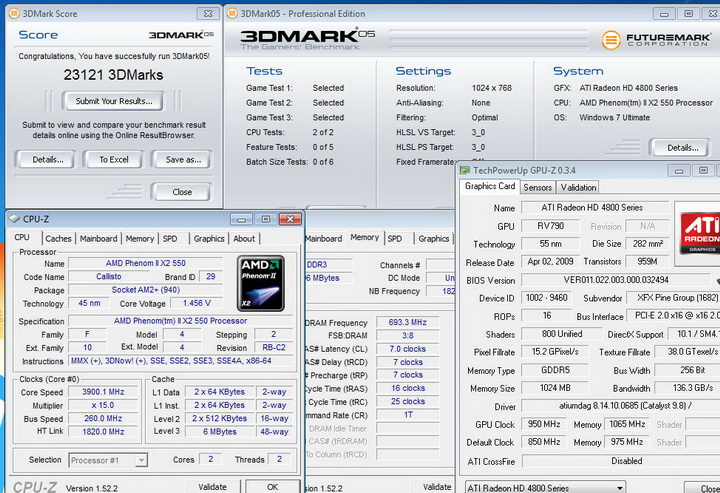This screenshot has height=493, width=720.
Task: Click the Save as button
Action: 183,160
